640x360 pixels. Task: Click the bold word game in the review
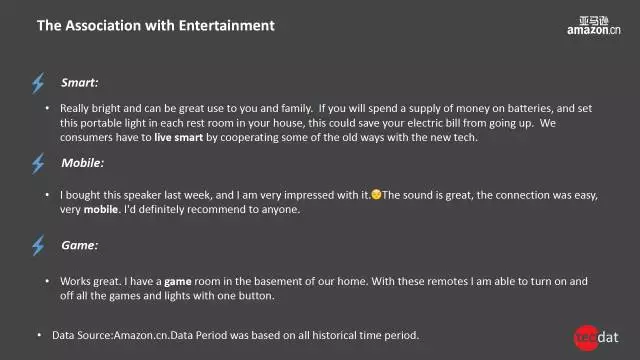178,282
